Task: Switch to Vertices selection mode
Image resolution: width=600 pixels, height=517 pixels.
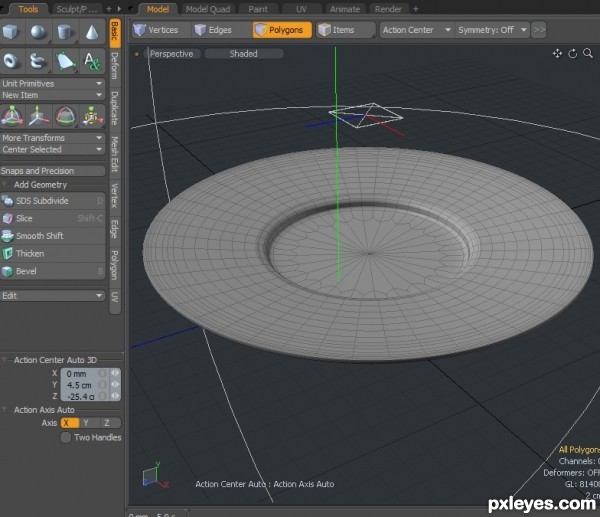Action: pos(161,30)
